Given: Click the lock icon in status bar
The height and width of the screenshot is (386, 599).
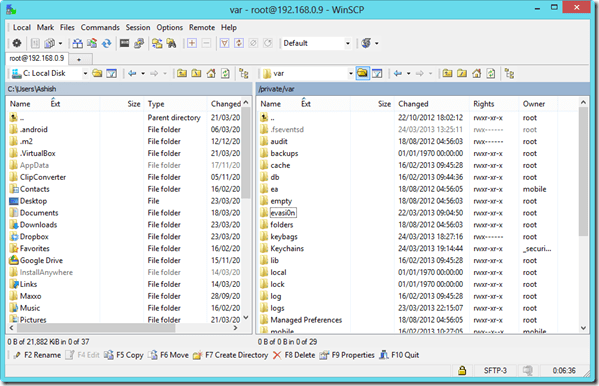Looking at the screenshot, I should coord(462,370).
